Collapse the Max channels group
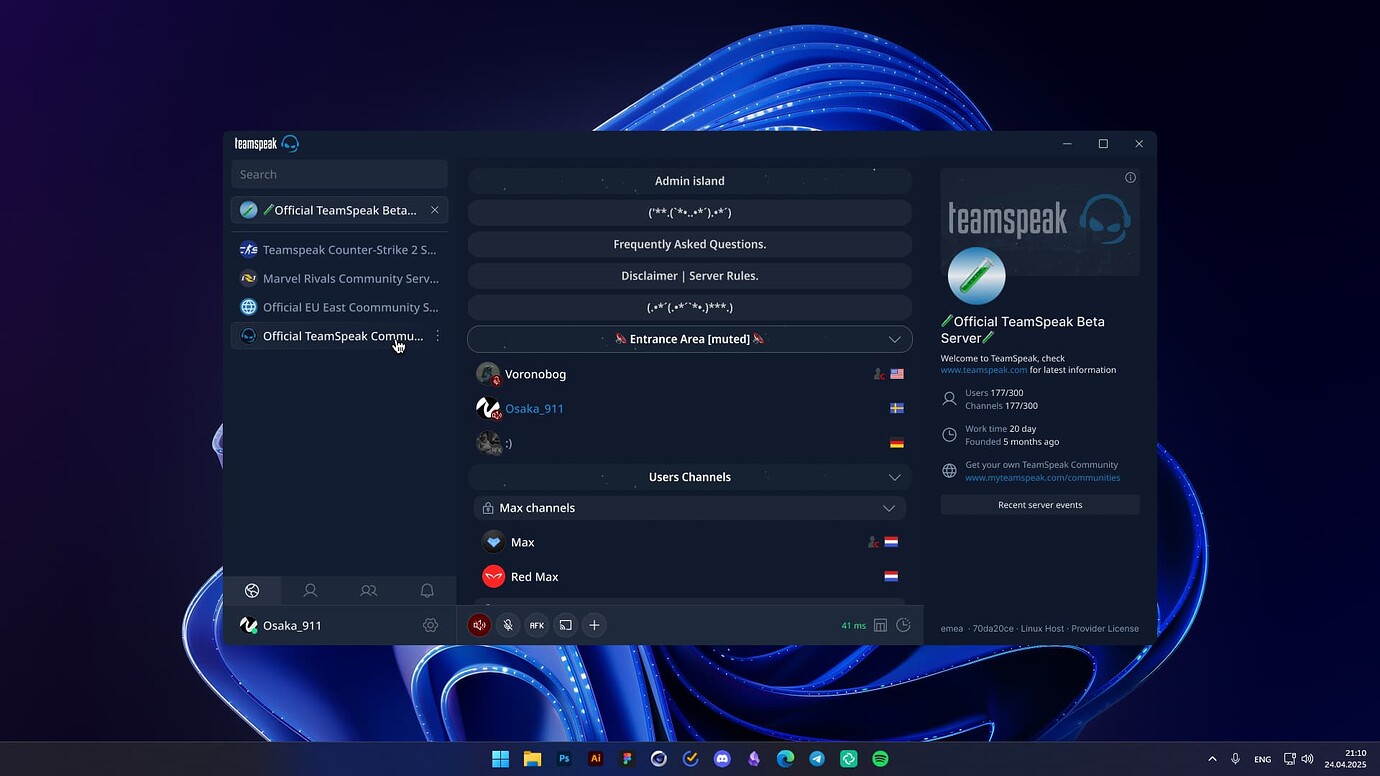Image resolution: width=1380 pixels, height=776 pixels. click(x=888, y=508)
